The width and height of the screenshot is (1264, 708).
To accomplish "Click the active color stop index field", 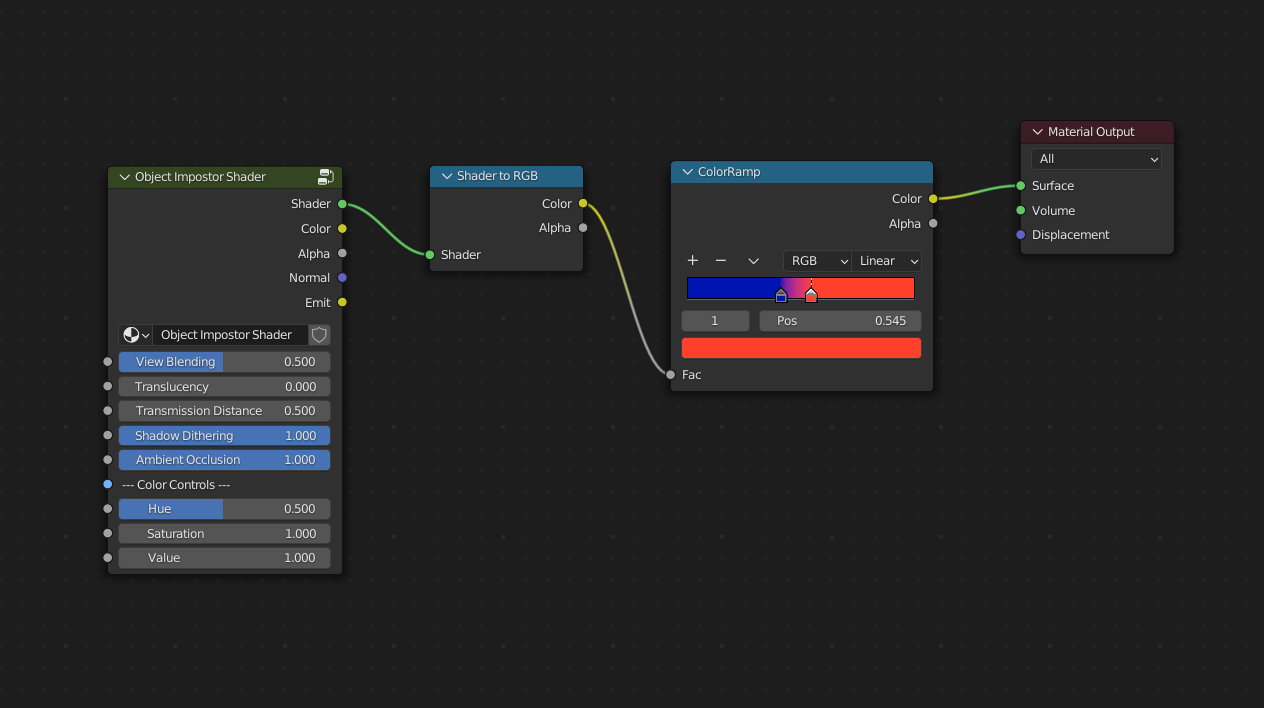I will [x=715, y=321].
